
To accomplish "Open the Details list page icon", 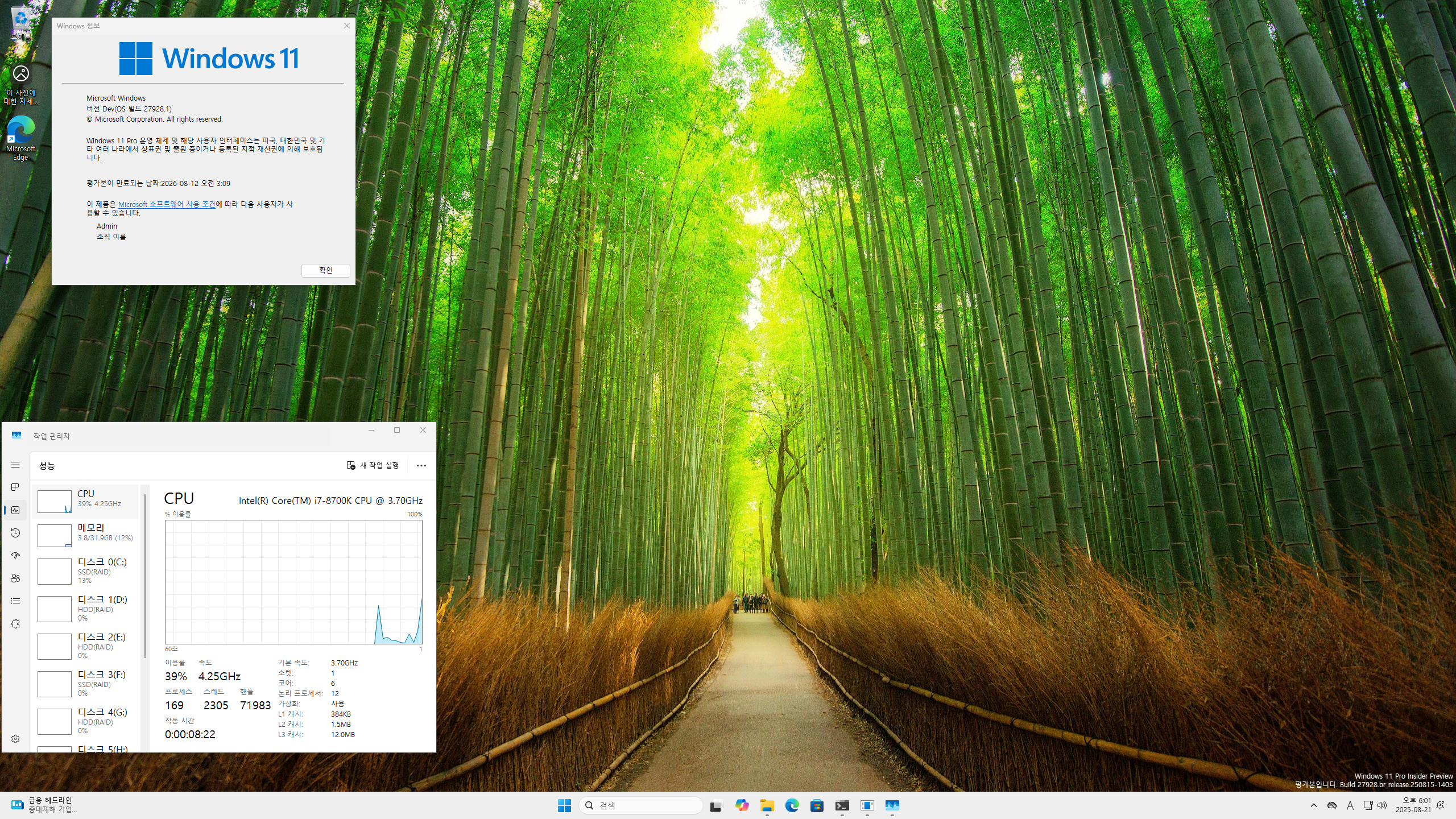I will click(x=15, y=601).
